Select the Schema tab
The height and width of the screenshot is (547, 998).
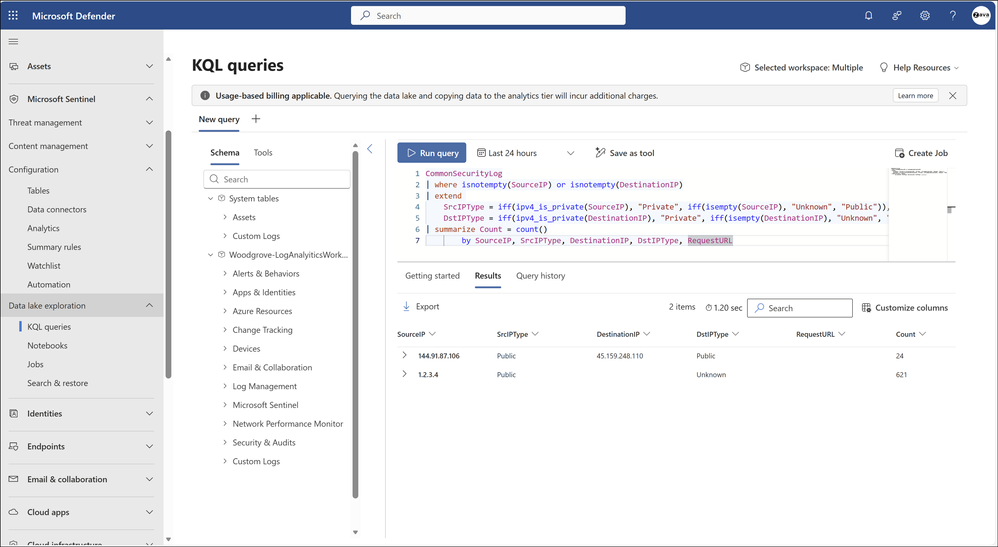(225, 152)
